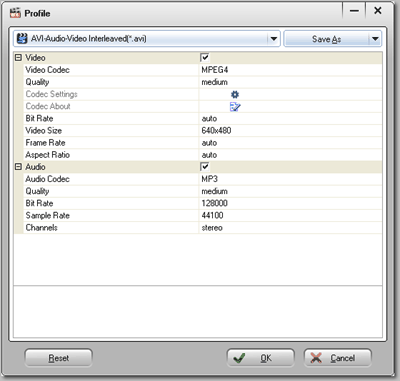Screen dimensions: 400x381
Task: Select the audio Quality medium value
Action: [x=215, y=191]
